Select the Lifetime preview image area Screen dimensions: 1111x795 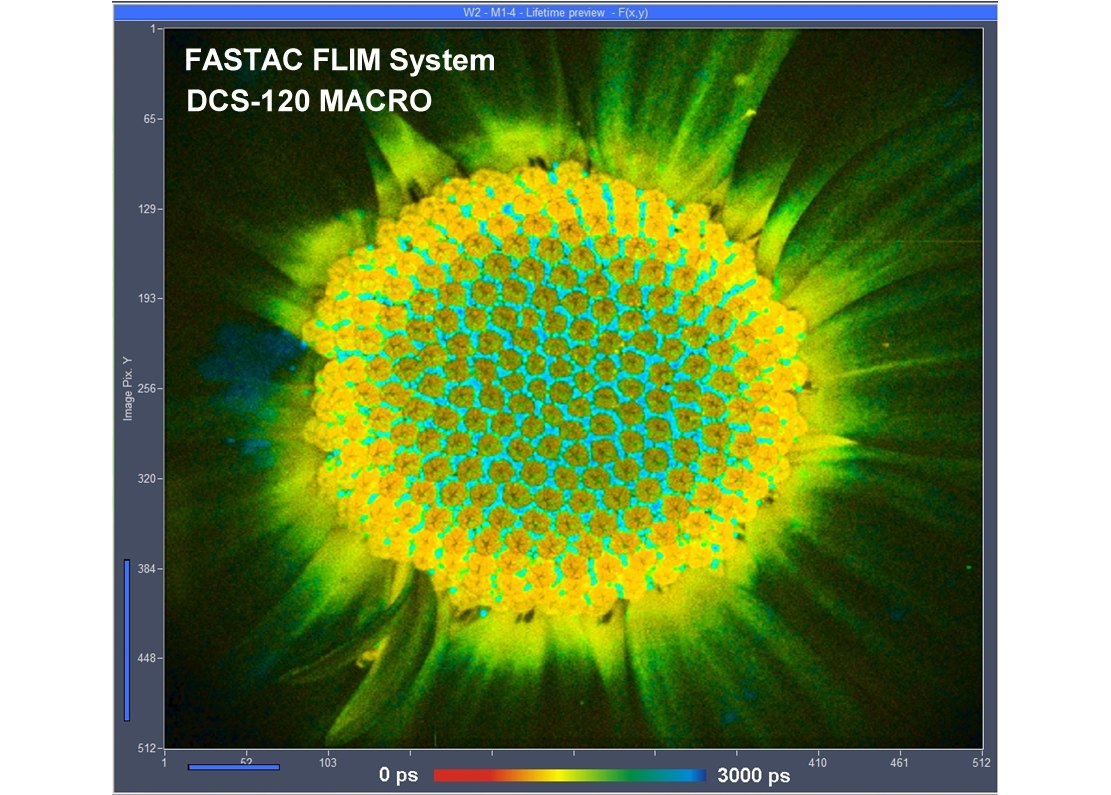(575, 390)
